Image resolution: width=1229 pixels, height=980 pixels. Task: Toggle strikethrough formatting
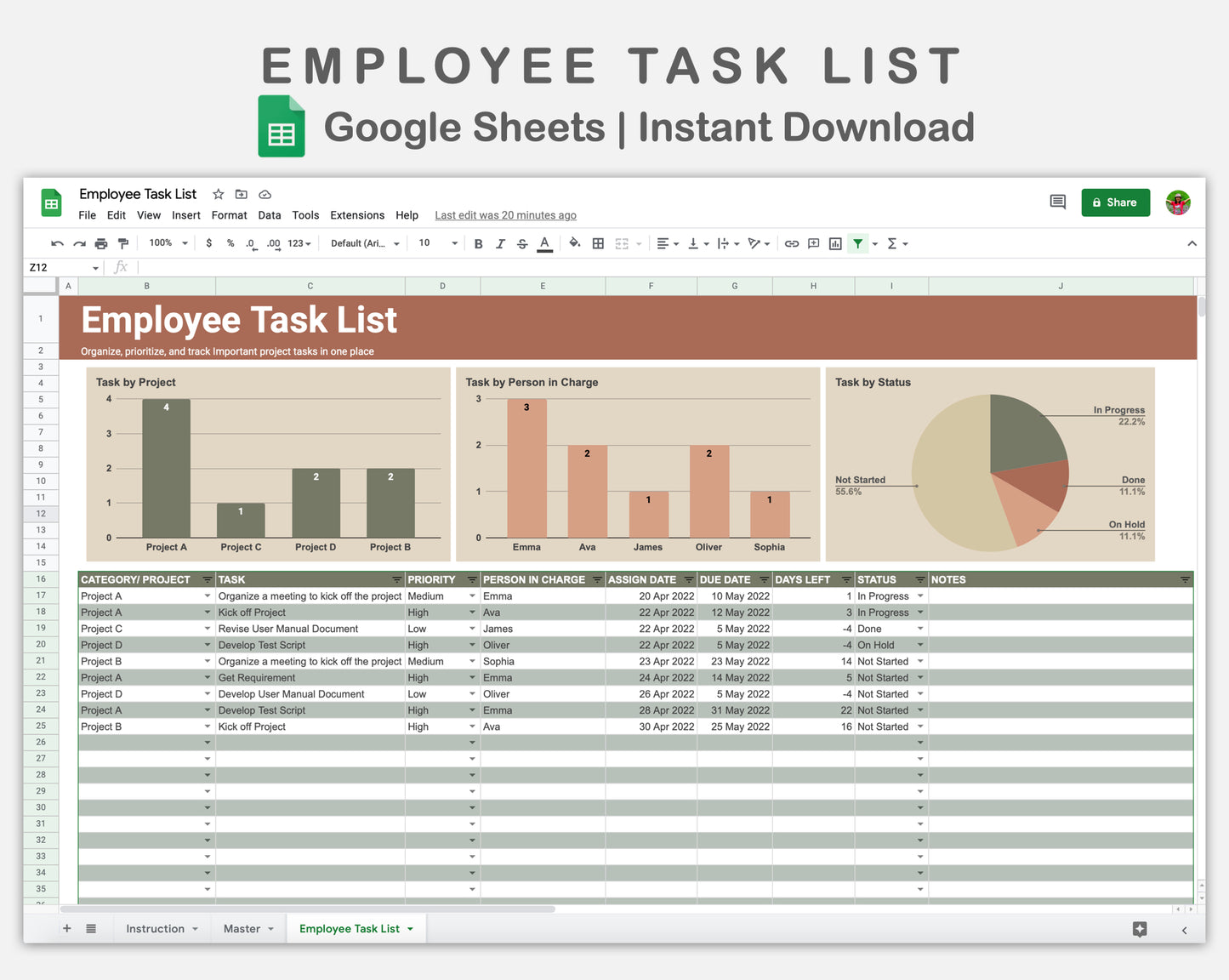click(x=522, y=243)
